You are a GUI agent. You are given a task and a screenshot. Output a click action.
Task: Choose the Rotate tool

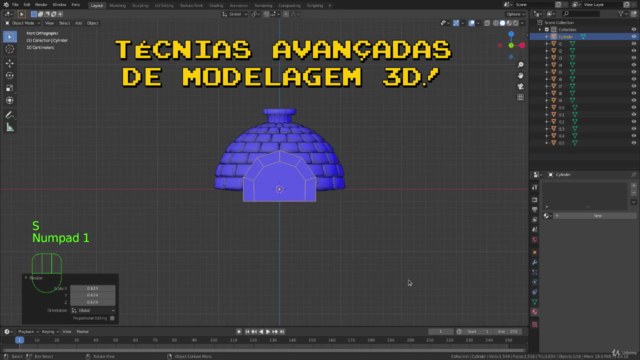(10, 76)
